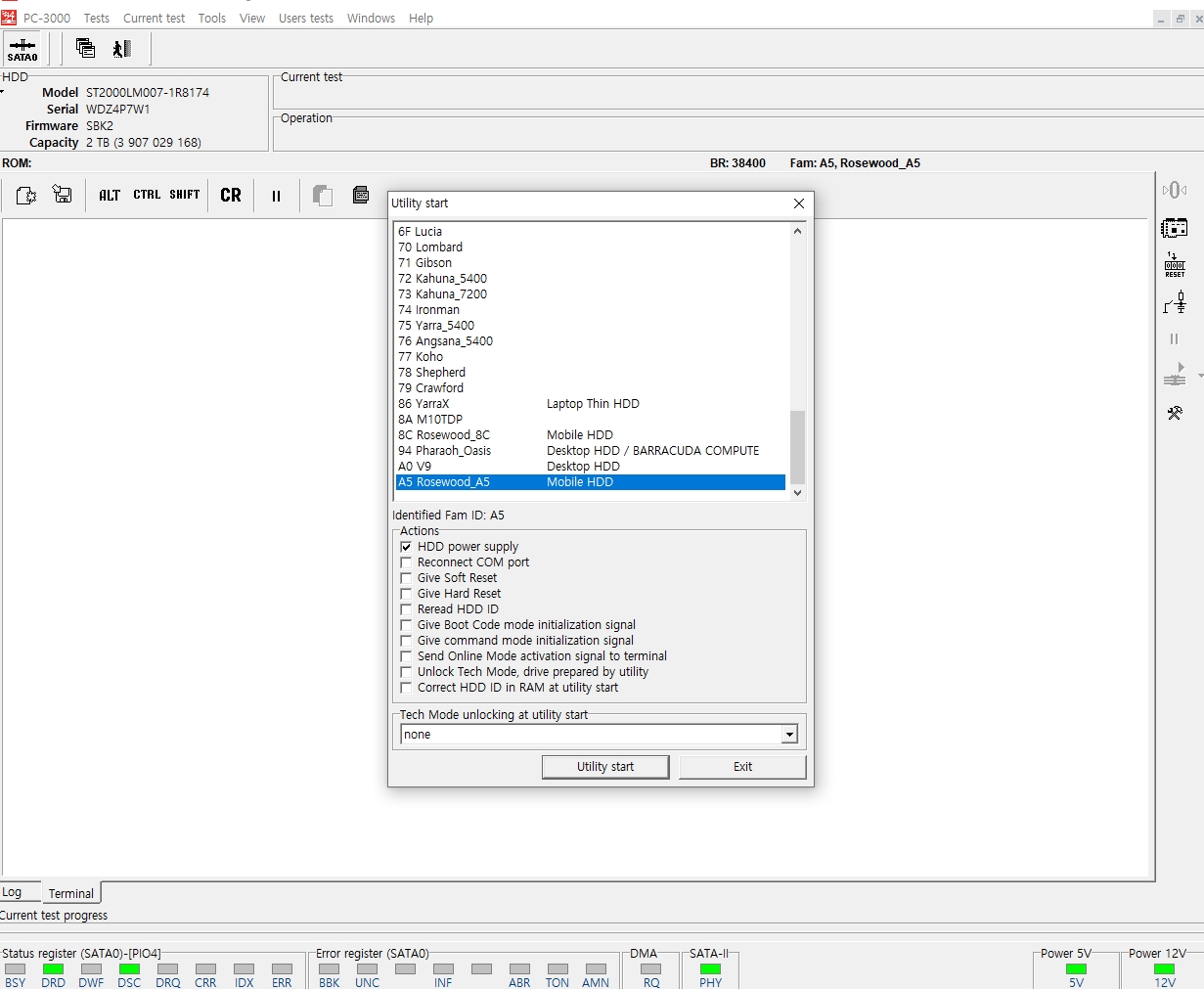
Task: Click the DSC status indicator
Action: [x=129, y=968]
